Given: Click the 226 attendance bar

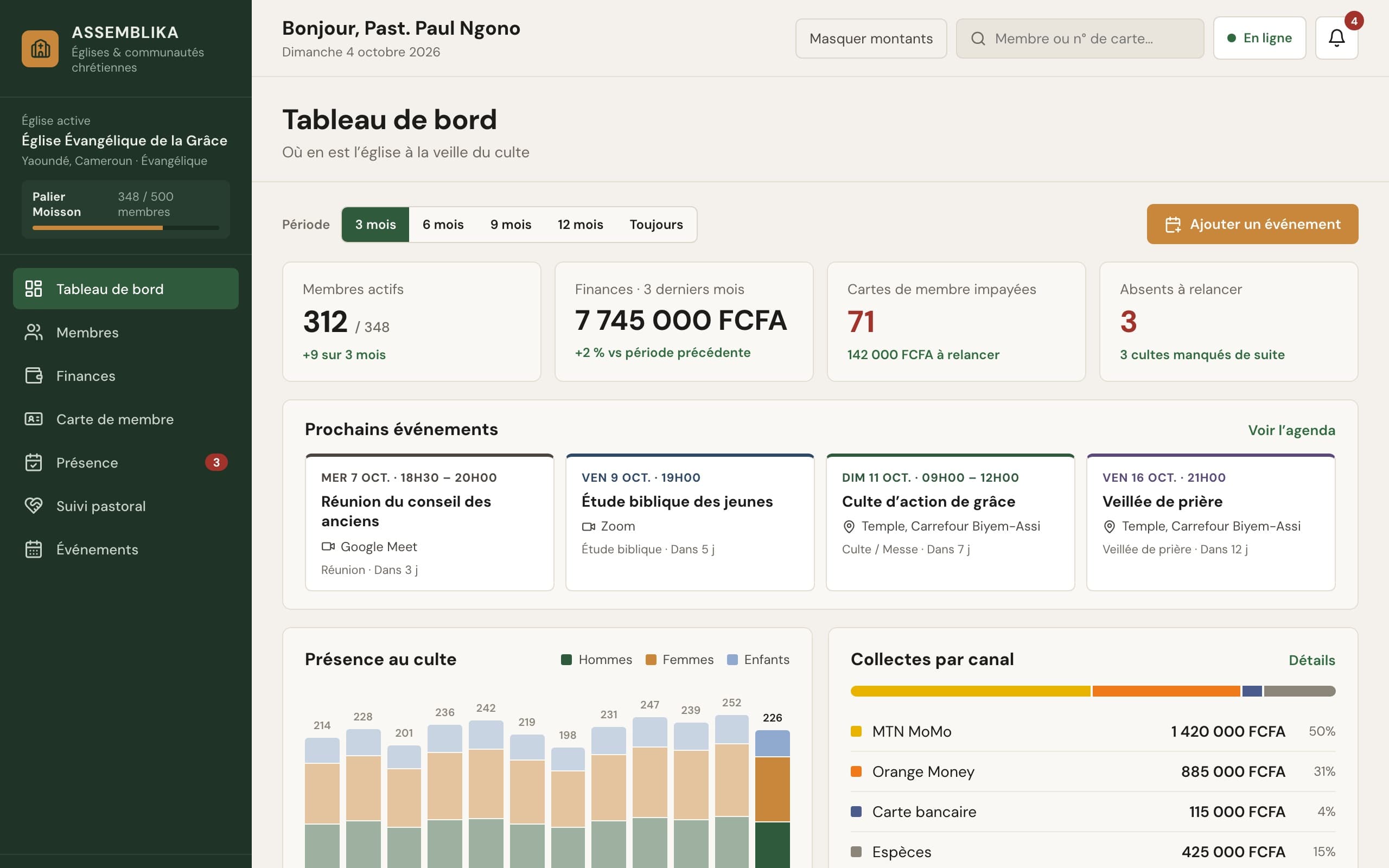Looking at the screenshot, I should tap(772, 799).
